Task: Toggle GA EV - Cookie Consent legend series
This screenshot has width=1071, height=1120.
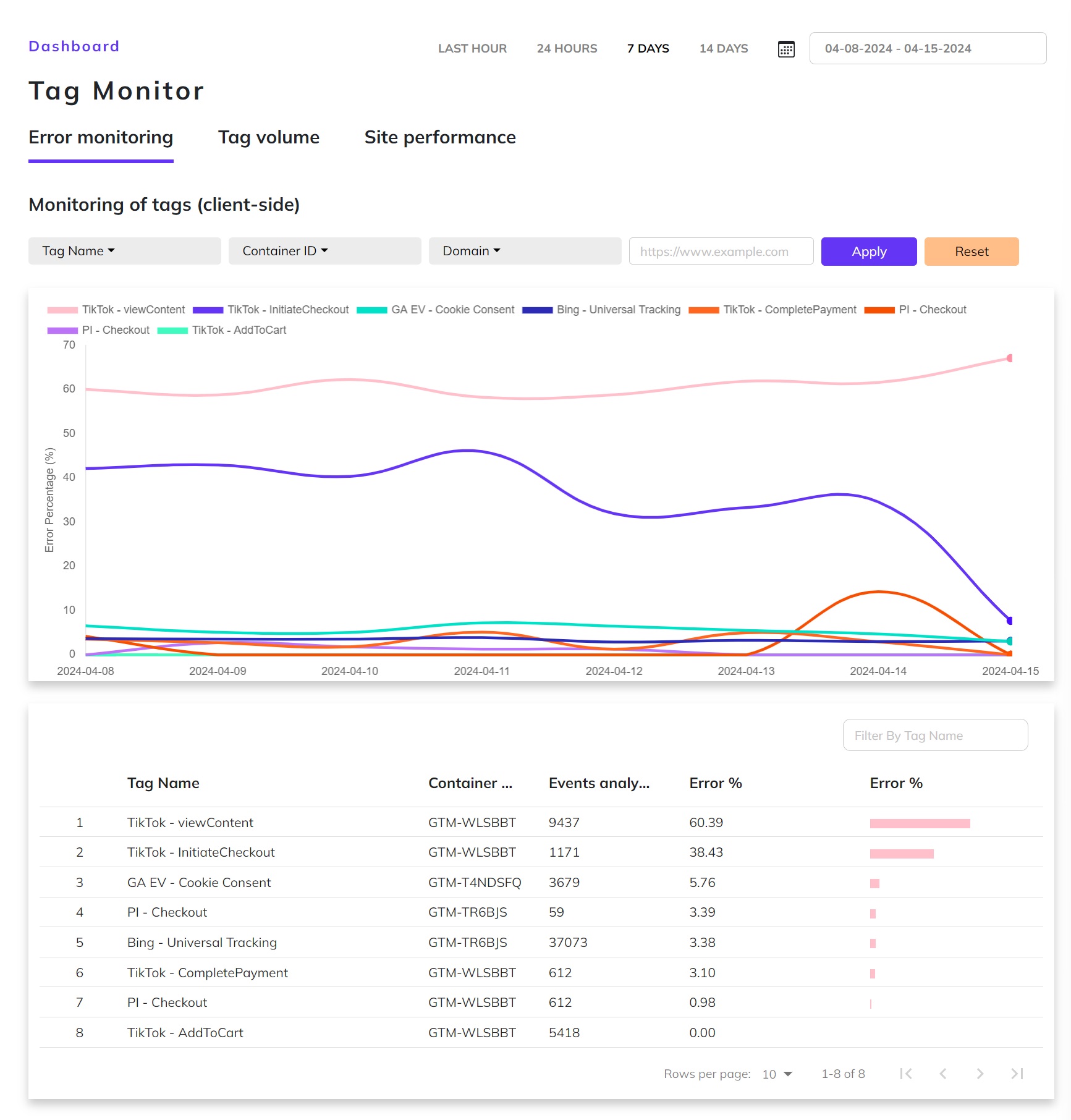Action: 436,310
